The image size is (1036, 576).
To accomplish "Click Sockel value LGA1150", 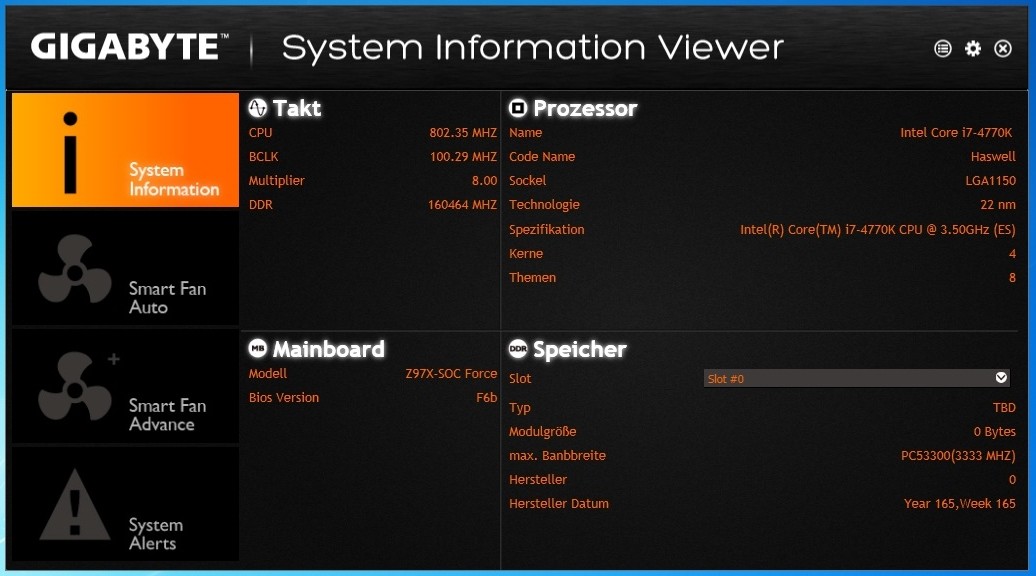I will click(x=990, y=180).
